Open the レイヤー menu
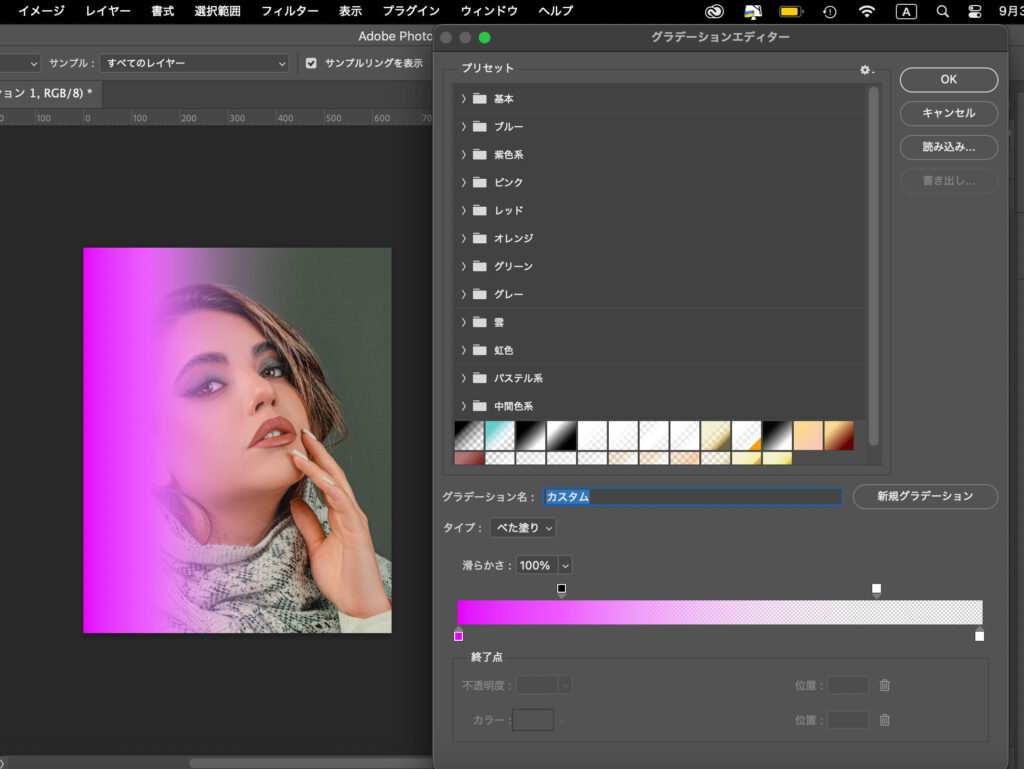Viewport: 1024px width, 769px height. coord(108,11)
